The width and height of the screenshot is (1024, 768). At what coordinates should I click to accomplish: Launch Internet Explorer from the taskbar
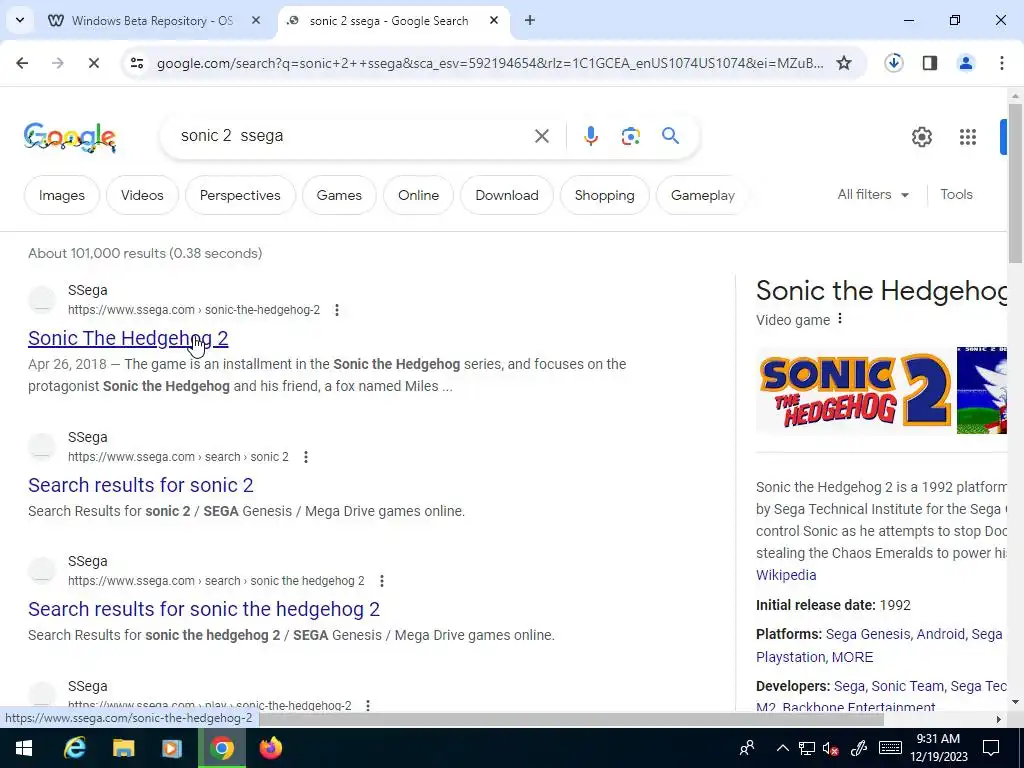click(74, 748)
